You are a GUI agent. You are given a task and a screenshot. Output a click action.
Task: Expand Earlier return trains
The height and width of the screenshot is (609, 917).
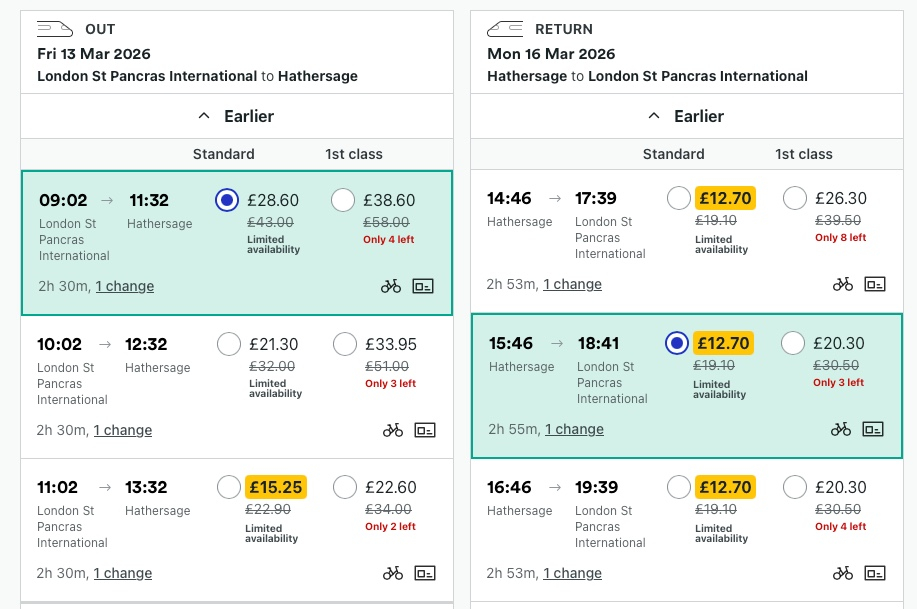[x=687, y=116]
